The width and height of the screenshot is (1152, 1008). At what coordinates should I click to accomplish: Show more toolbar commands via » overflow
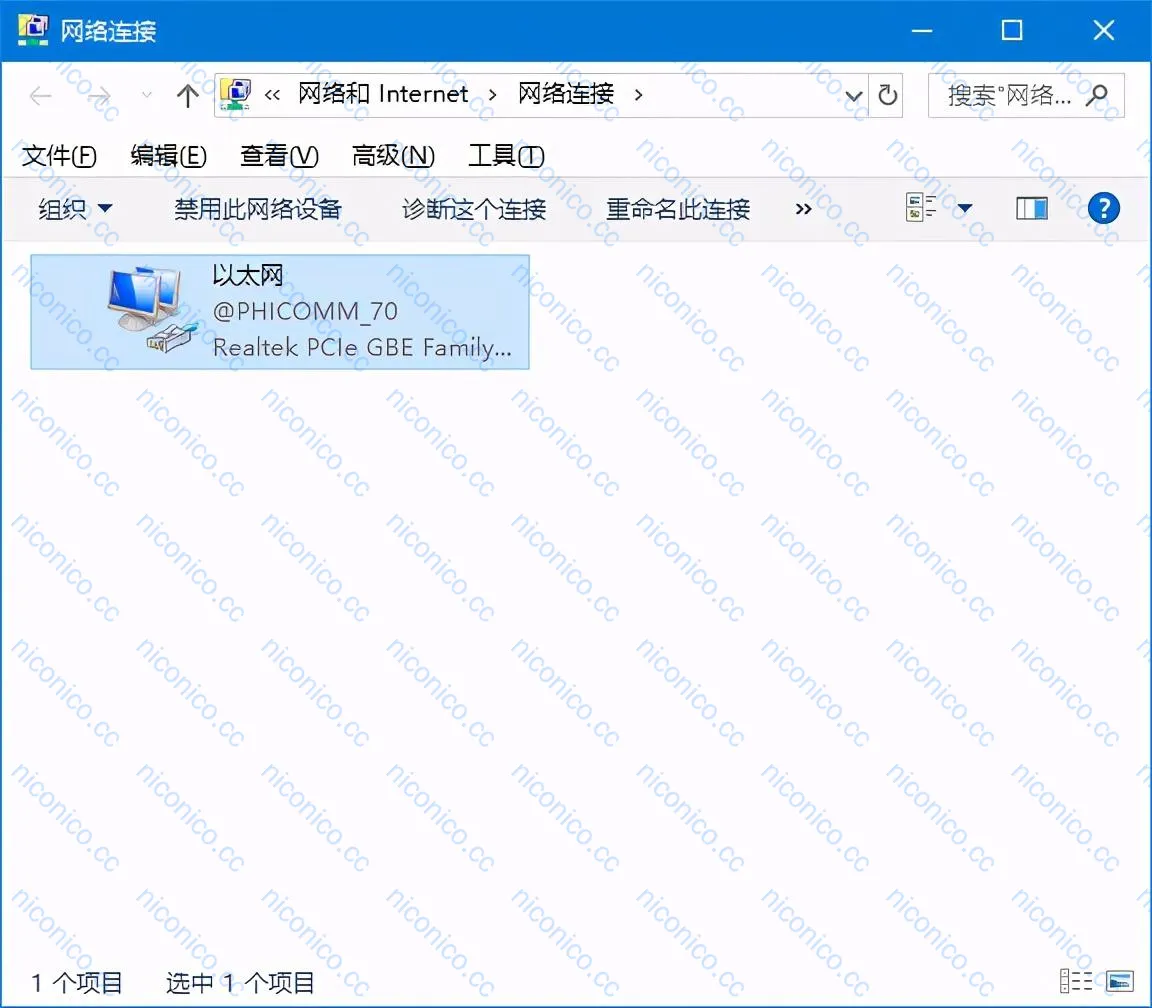point(803,209)
